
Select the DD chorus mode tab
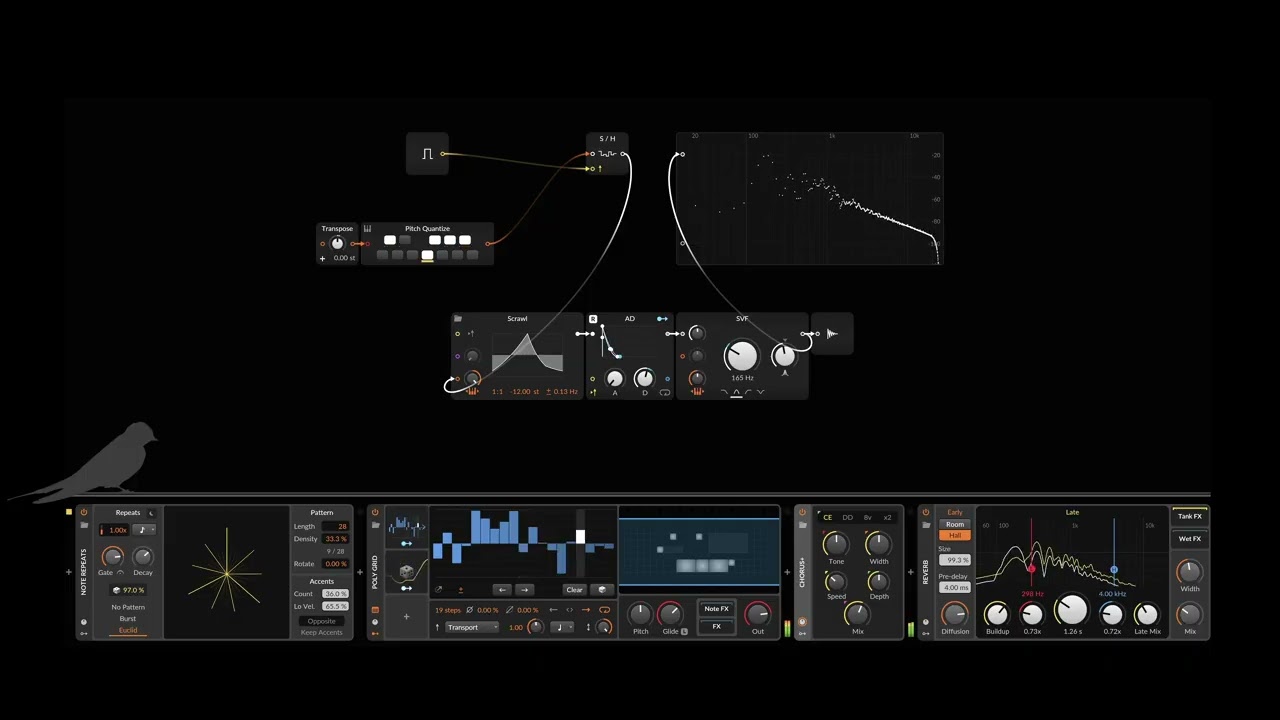(x=847, y=518)
